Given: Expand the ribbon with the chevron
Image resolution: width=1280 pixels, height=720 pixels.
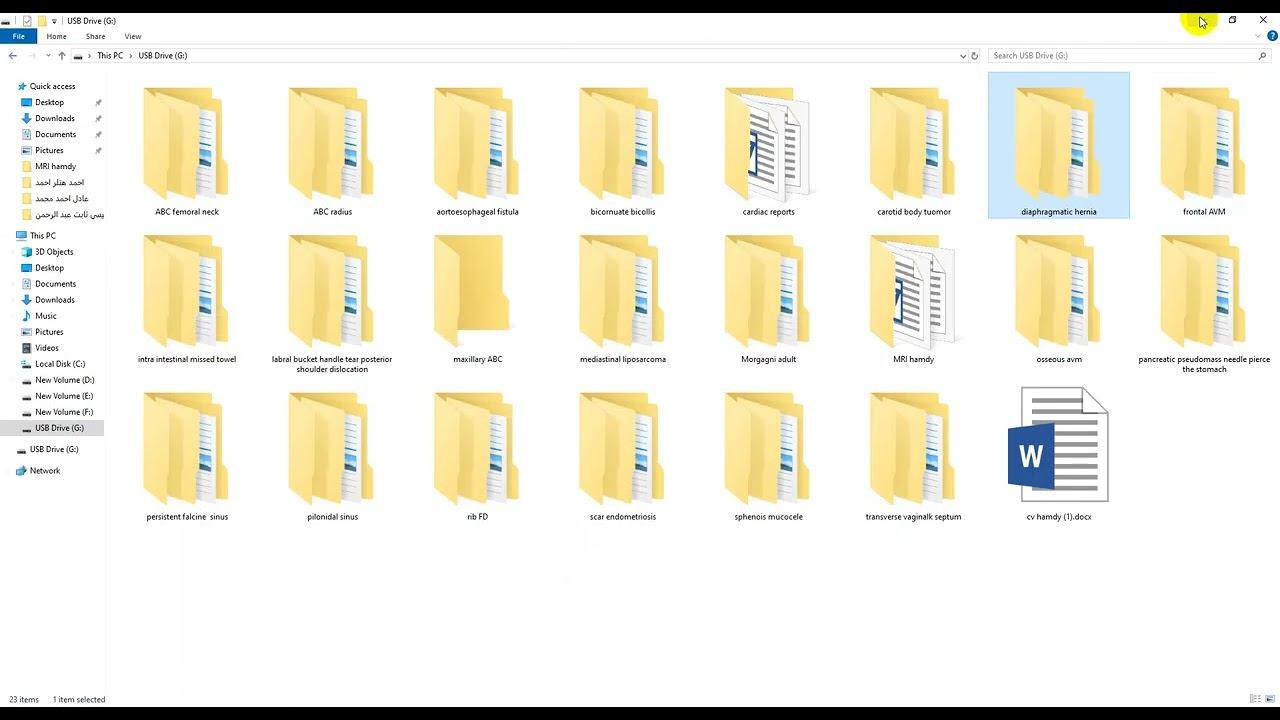Looking at the screenshot, I should pyautogui.click(x=1259, y=36).
